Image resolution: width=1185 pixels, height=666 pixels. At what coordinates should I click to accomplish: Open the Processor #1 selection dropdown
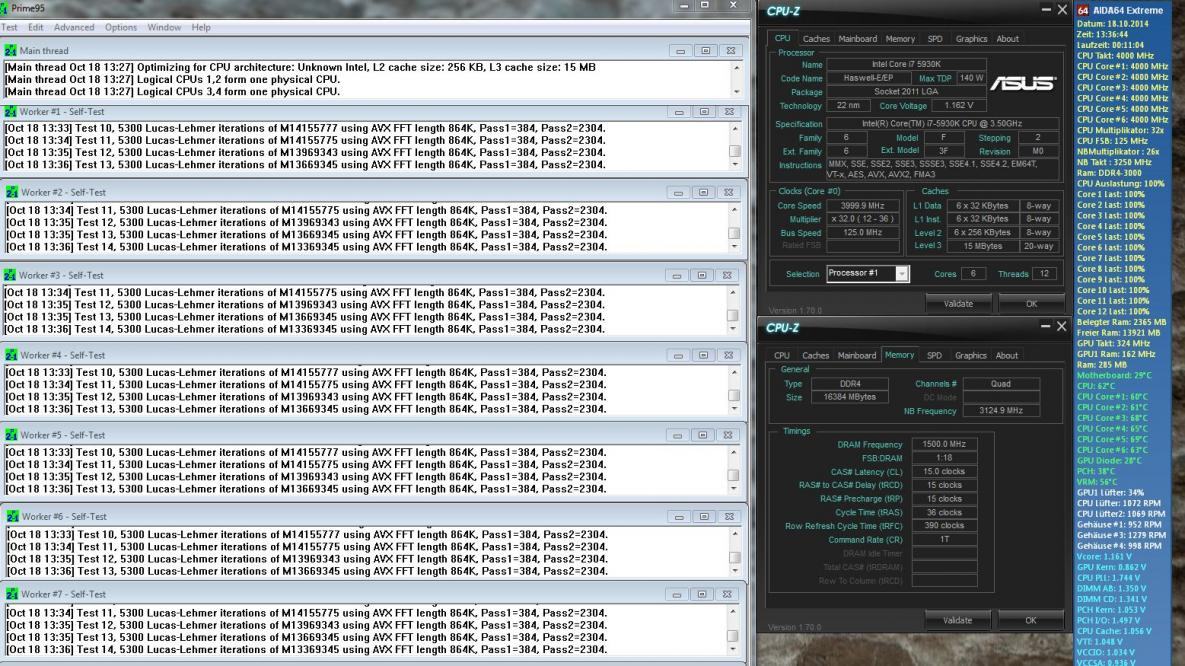[902, 274]
